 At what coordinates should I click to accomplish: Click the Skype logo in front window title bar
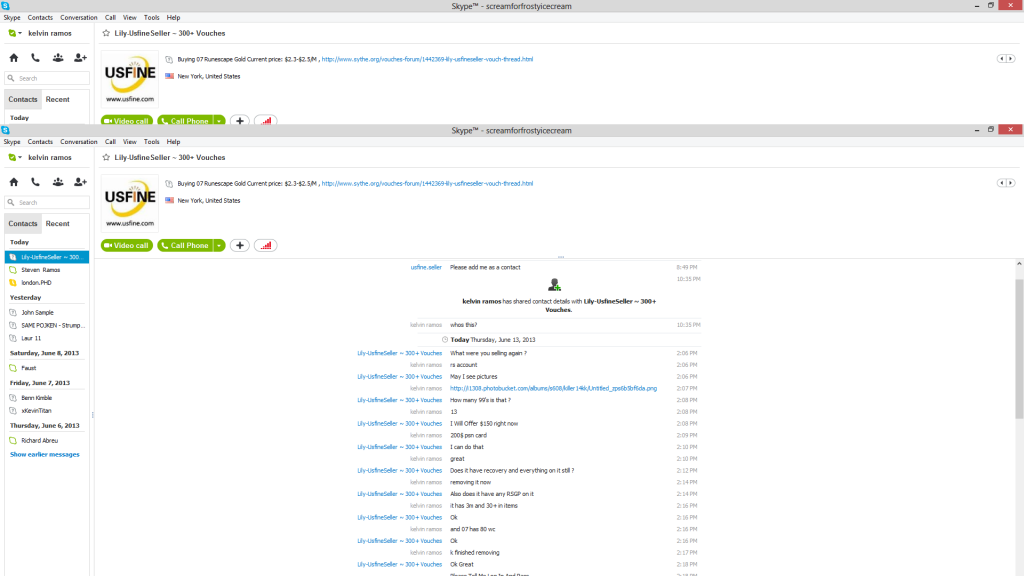(5, 130)
